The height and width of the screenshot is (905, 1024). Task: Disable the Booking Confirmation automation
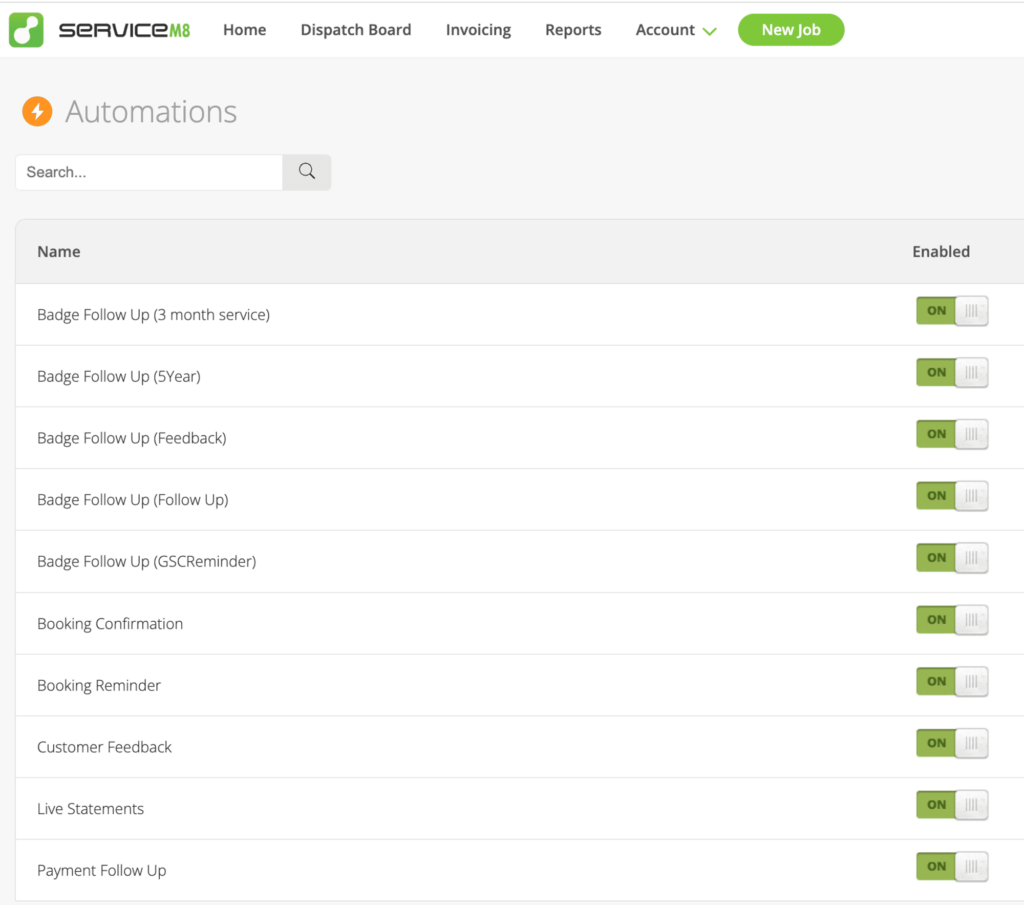coord(951,620)
